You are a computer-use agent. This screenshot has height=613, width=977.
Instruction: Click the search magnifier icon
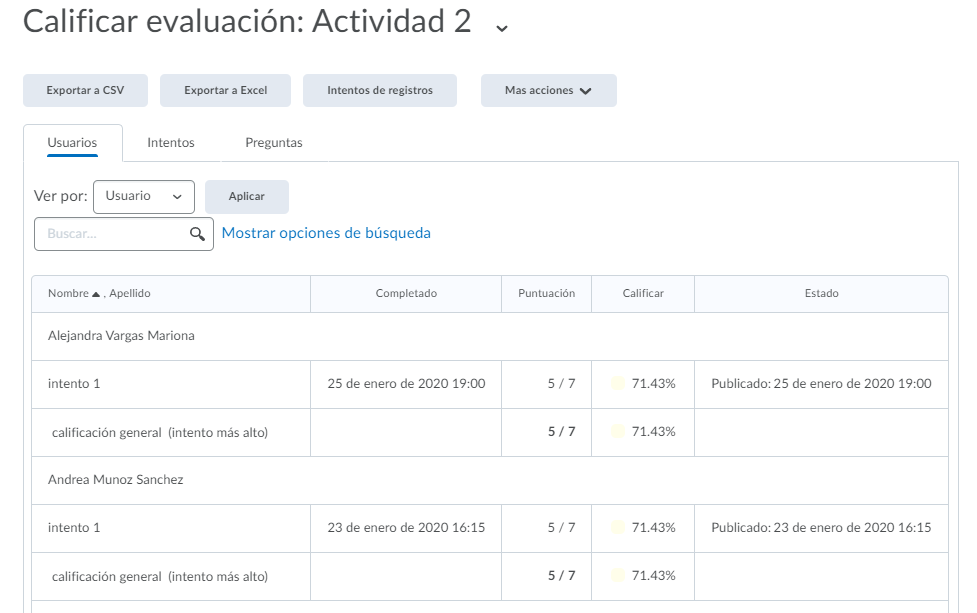click(197, 234)
